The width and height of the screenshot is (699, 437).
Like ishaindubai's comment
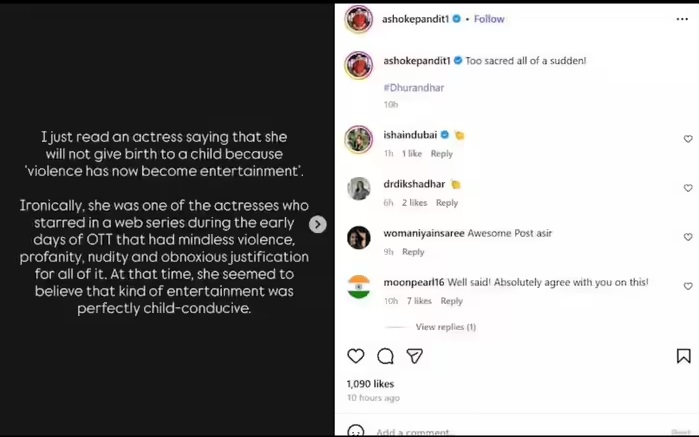pyautogui.click(x=687, y=139)
